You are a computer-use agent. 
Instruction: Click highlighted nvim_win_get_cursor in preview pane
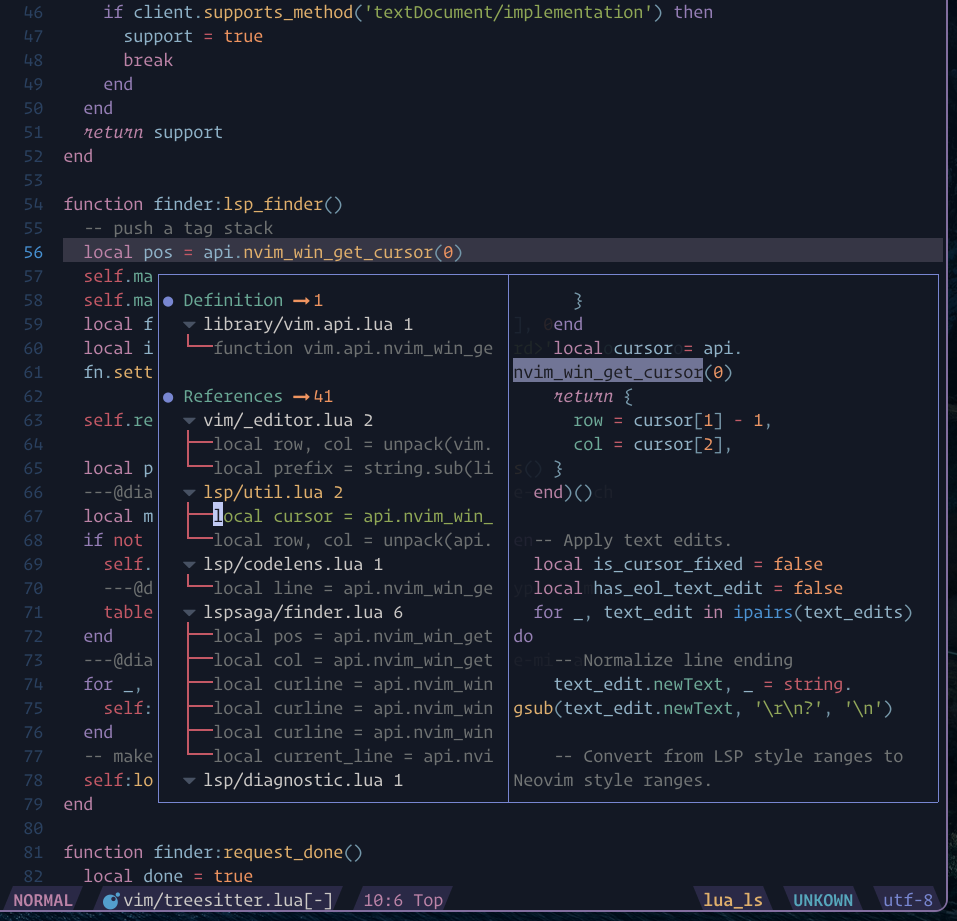pos(608,372)
